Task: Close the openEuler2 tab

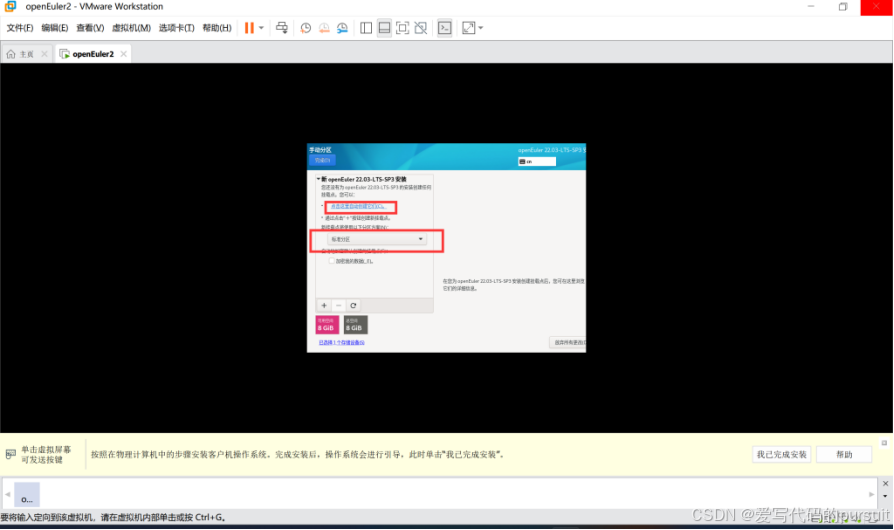Action: pos(123,54)
